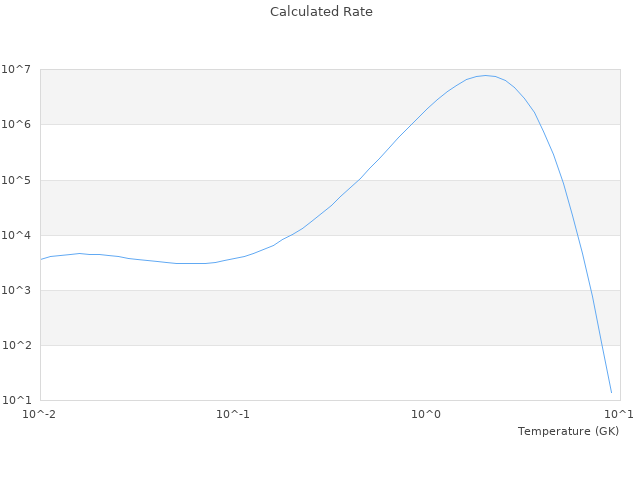The width and height of the screenshot is (640, 480).
Task: Select the 10^6 y-axis tick label
Action: coord(19,125)
